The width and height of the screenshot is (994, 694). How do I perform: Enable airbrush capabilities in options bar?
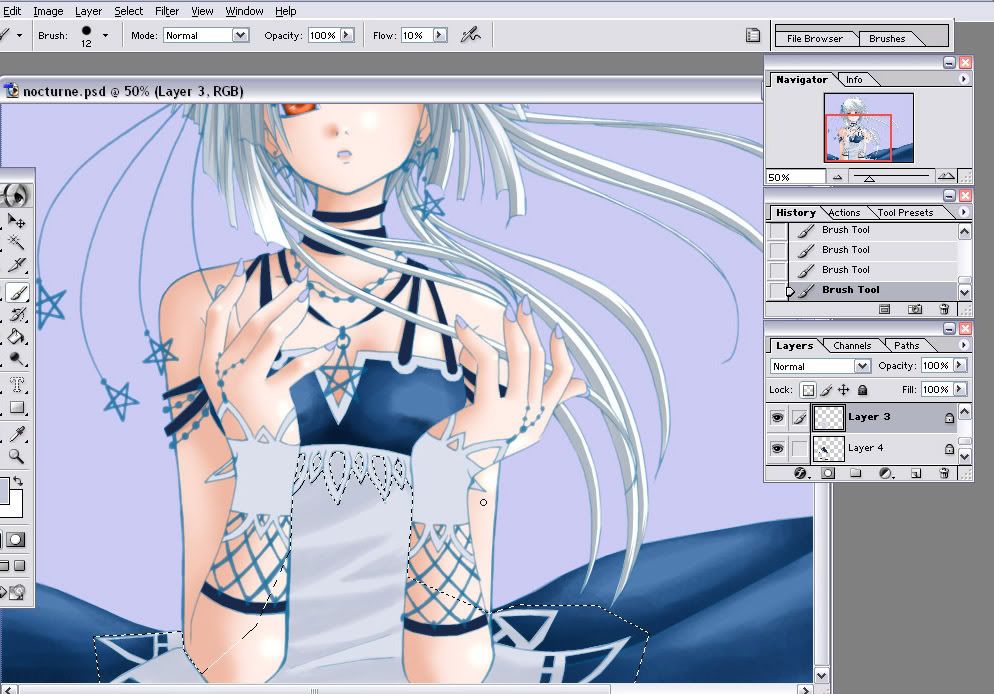click(x=470, y=35)
